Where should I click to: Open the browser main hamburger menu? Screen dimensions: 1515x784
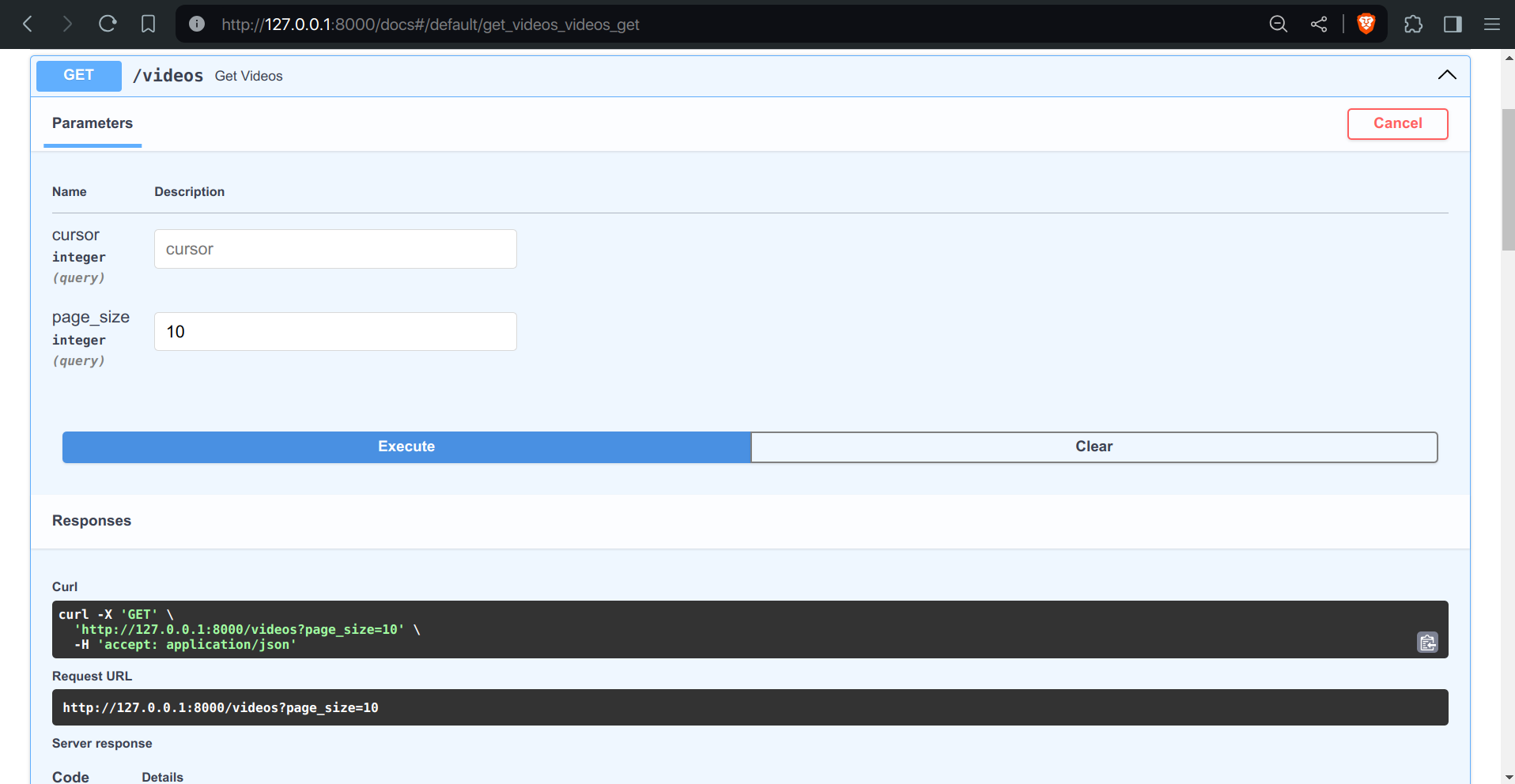click(x=1492, y=24)
